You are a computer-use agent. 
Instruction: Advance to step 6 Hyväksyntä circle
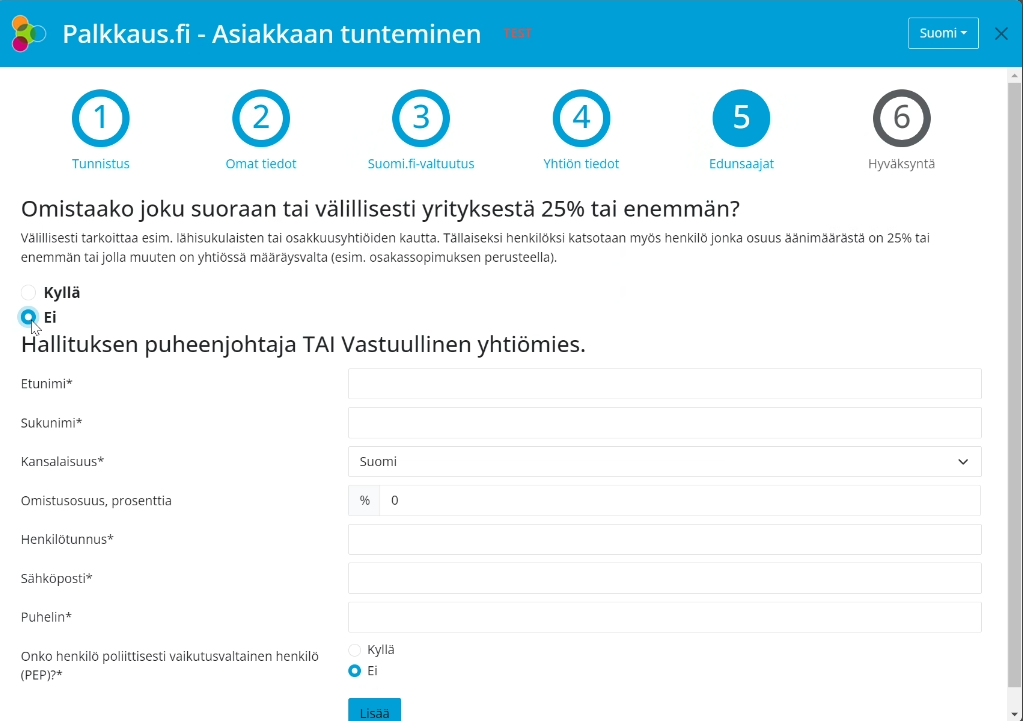(901, 118)
